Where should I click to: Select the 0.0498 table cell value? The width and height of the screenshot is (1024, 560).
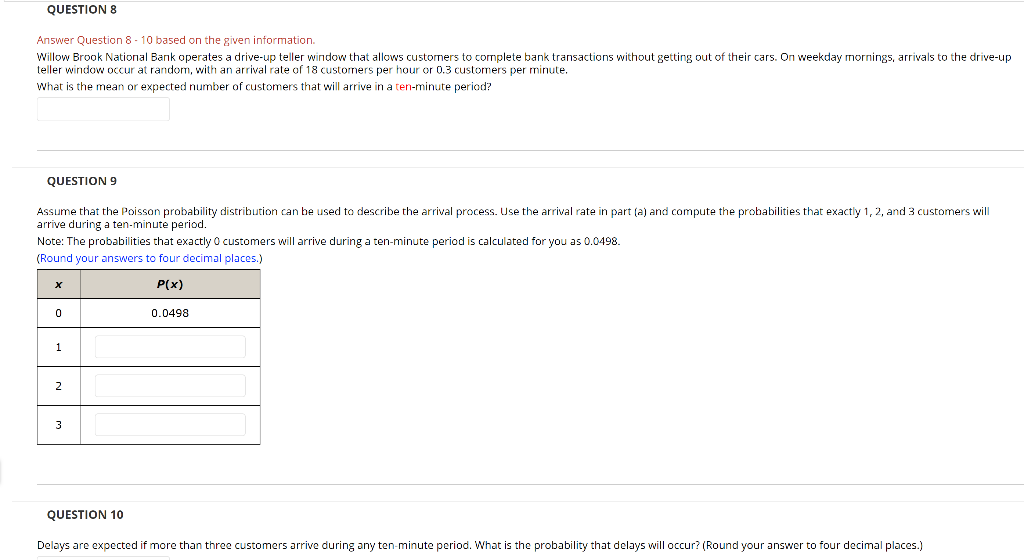(170, 313)
